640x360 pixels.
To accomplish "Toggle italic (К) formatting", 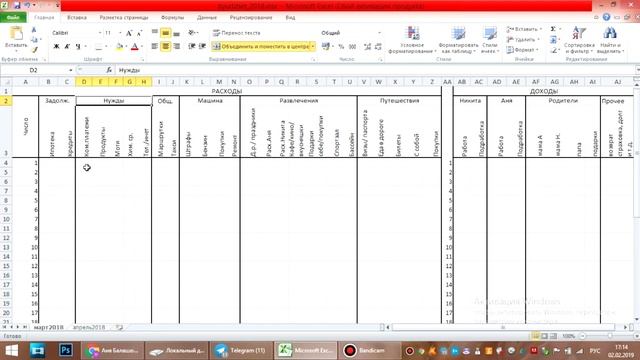I will pyautogui.click(x=67, y=47).
